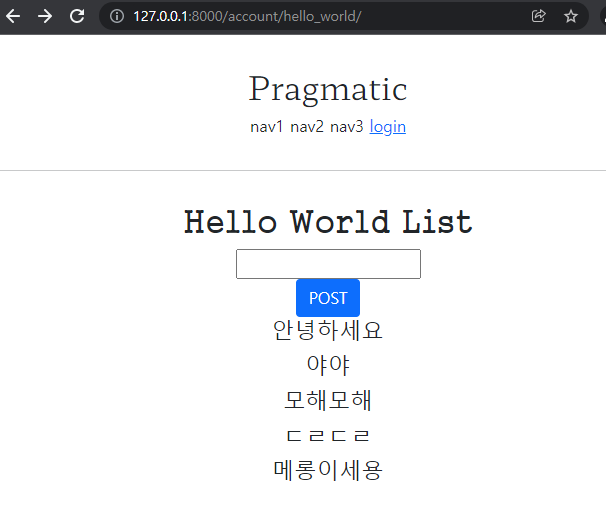The height and width of the screenshot is (506, 606).
Task: Focus the empty text input above POST
Action: click(x=329, y=264)
